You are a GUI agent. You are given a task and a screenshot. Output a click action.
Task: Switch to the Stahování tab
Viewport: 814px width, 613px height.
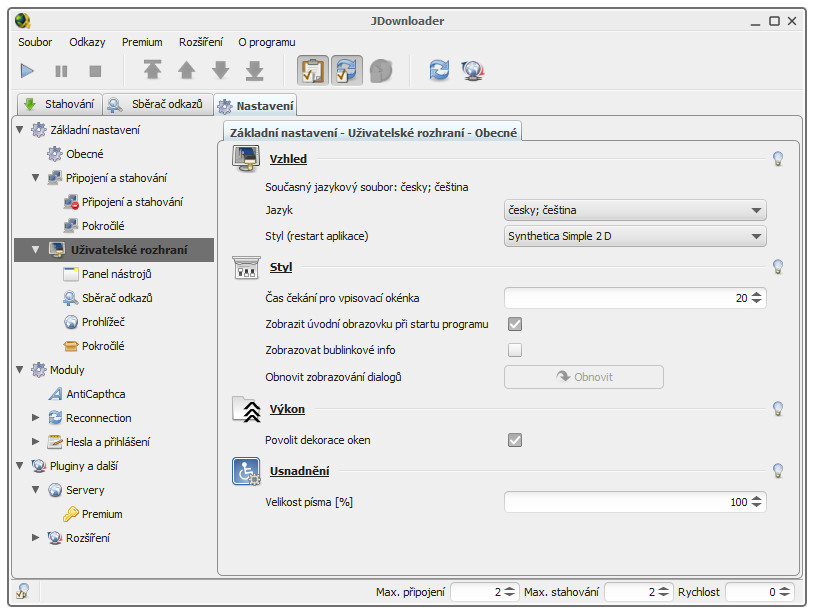coord(59,104)
